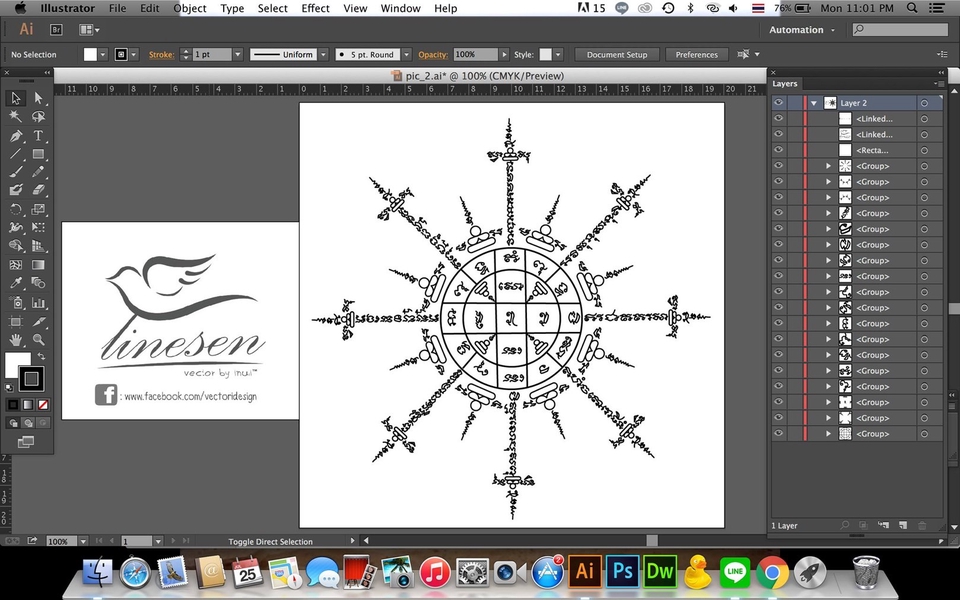Select the Pen tool
The height and width of the screenshot is (600, 960).
pos(16,135)
